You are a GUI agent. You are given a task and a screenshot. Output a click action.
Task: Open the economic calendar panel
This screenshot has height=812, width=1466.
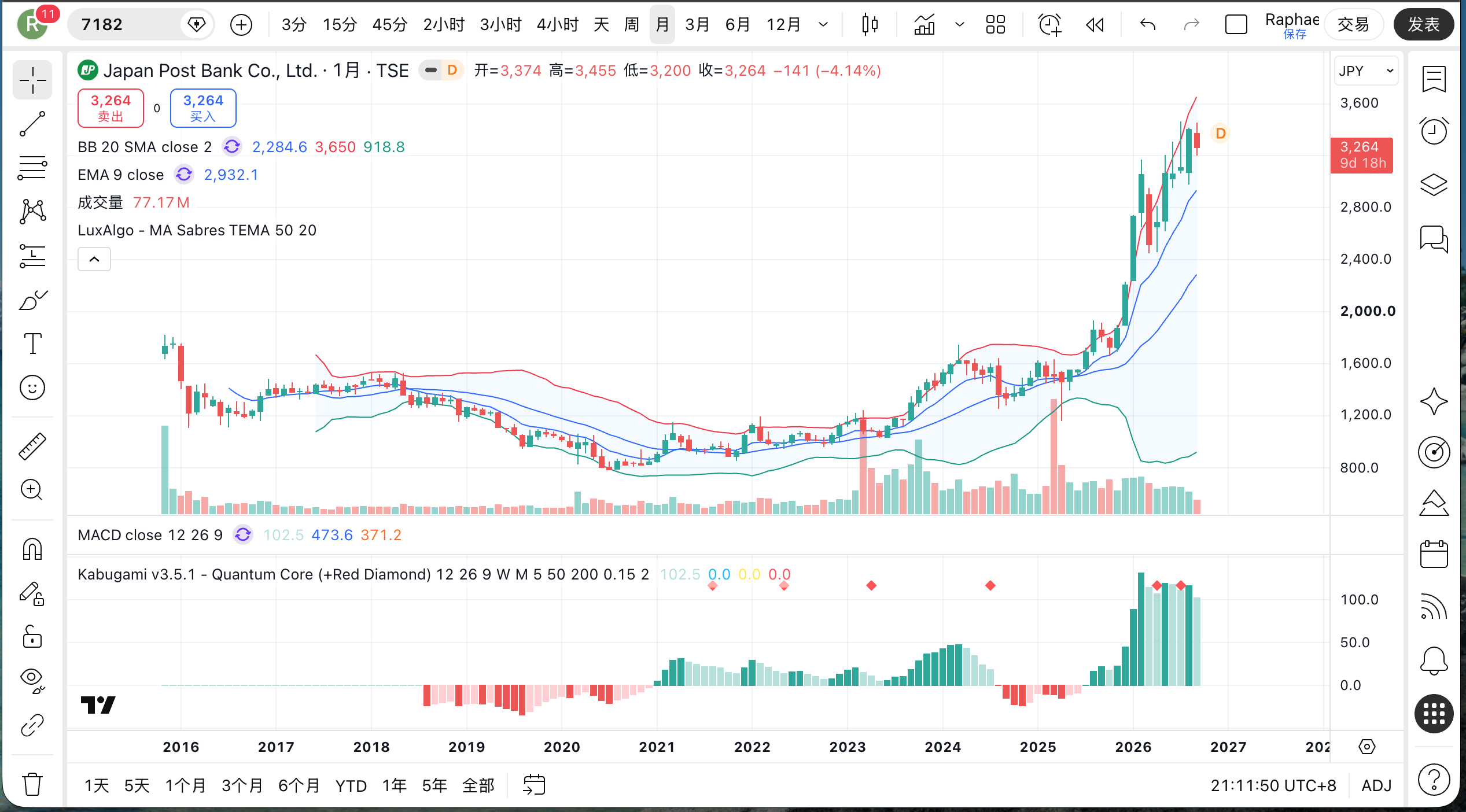[1434, 554]
